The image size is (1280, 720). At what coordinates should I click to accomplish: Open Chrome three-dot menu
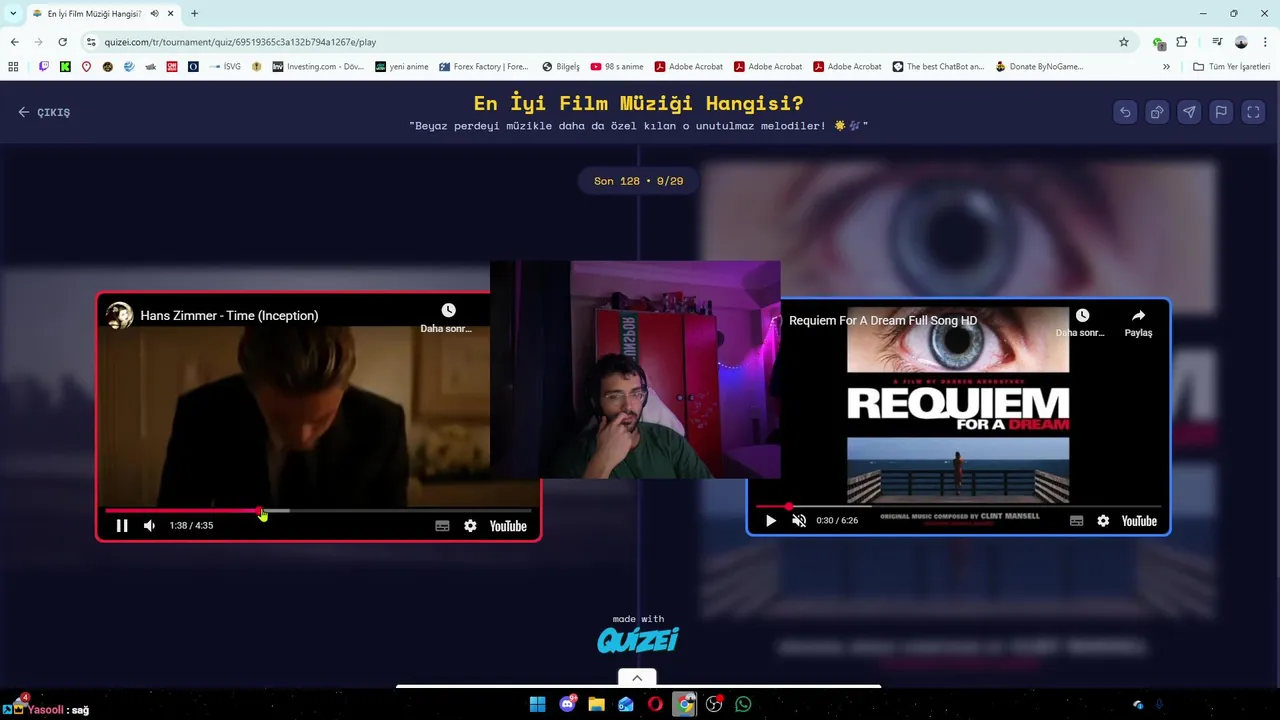pyautogui.click(x=1264, y=42)
